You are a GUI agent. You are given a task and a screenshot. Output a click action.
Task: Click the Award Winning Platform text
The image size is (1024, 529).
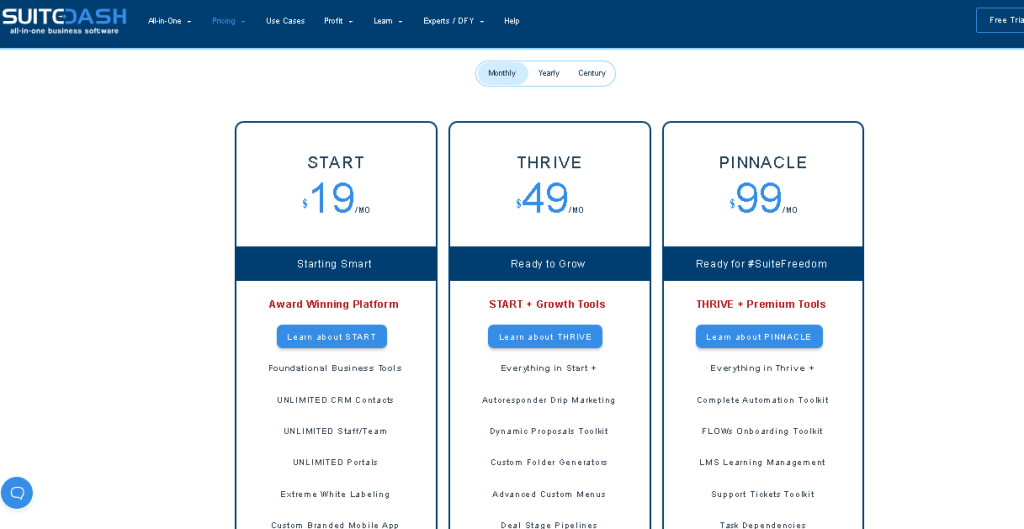point(333,304)
